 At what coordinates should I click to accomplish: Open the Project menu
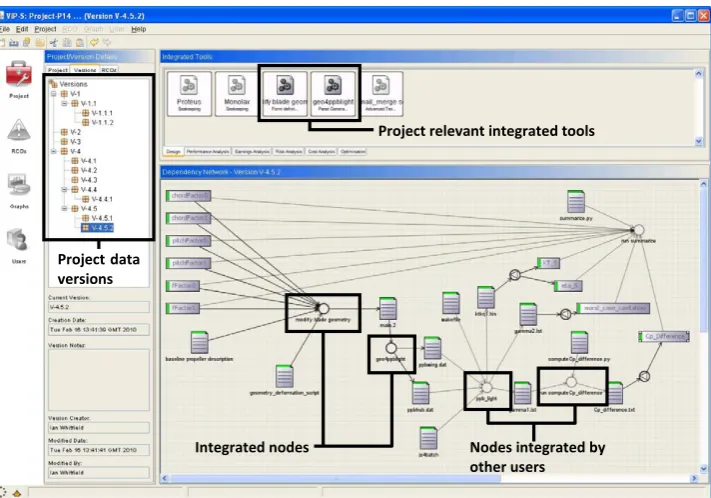coord(45,29)
